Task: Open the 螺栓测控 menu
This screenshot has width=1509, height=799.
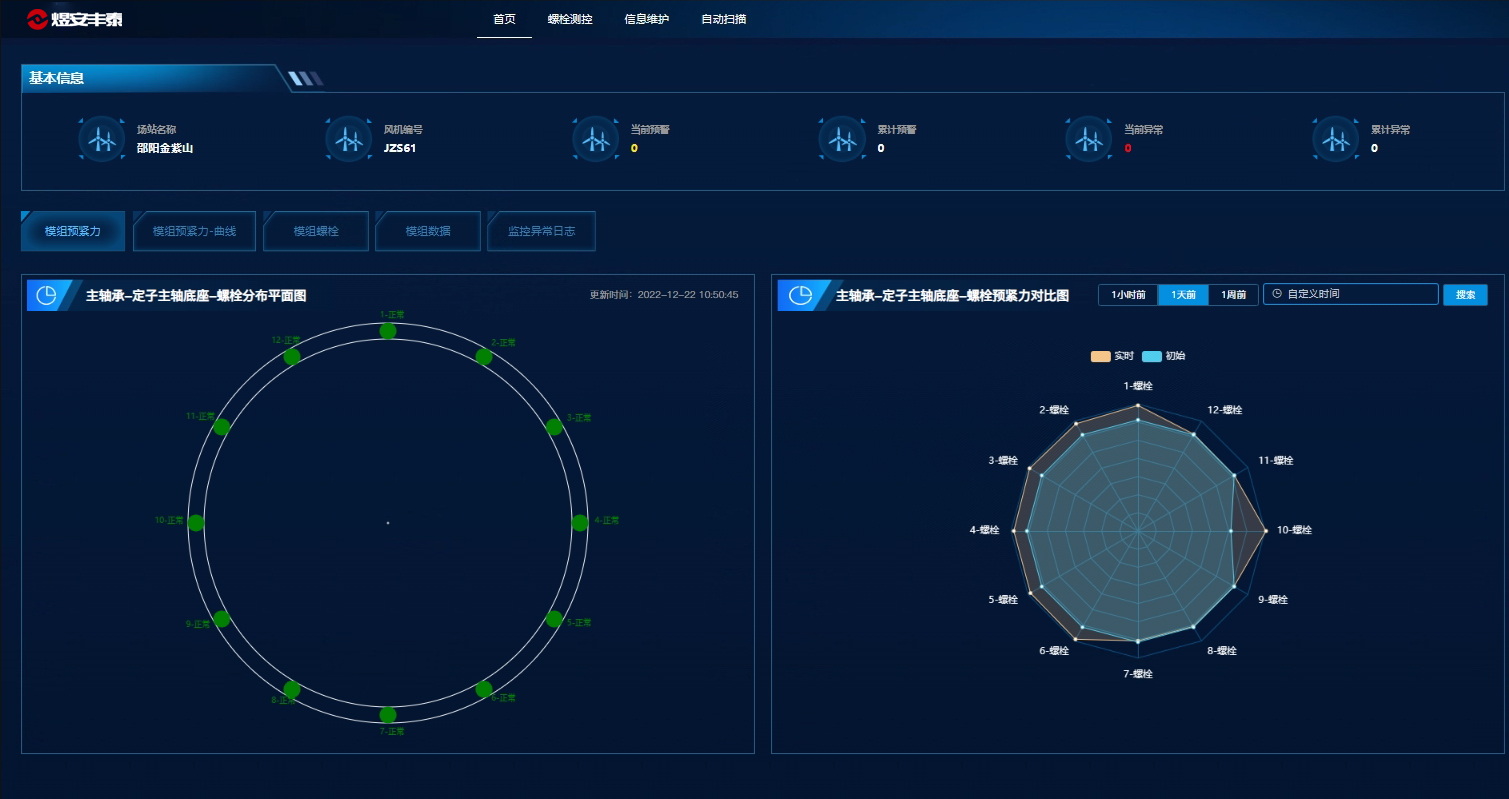Action: click(570, 19)
